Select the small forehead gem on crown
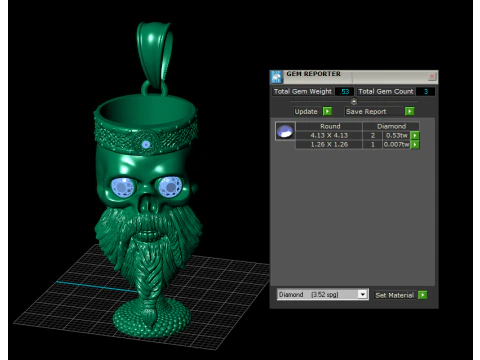This screenshot has height=360, width=480. coord(146,144)
